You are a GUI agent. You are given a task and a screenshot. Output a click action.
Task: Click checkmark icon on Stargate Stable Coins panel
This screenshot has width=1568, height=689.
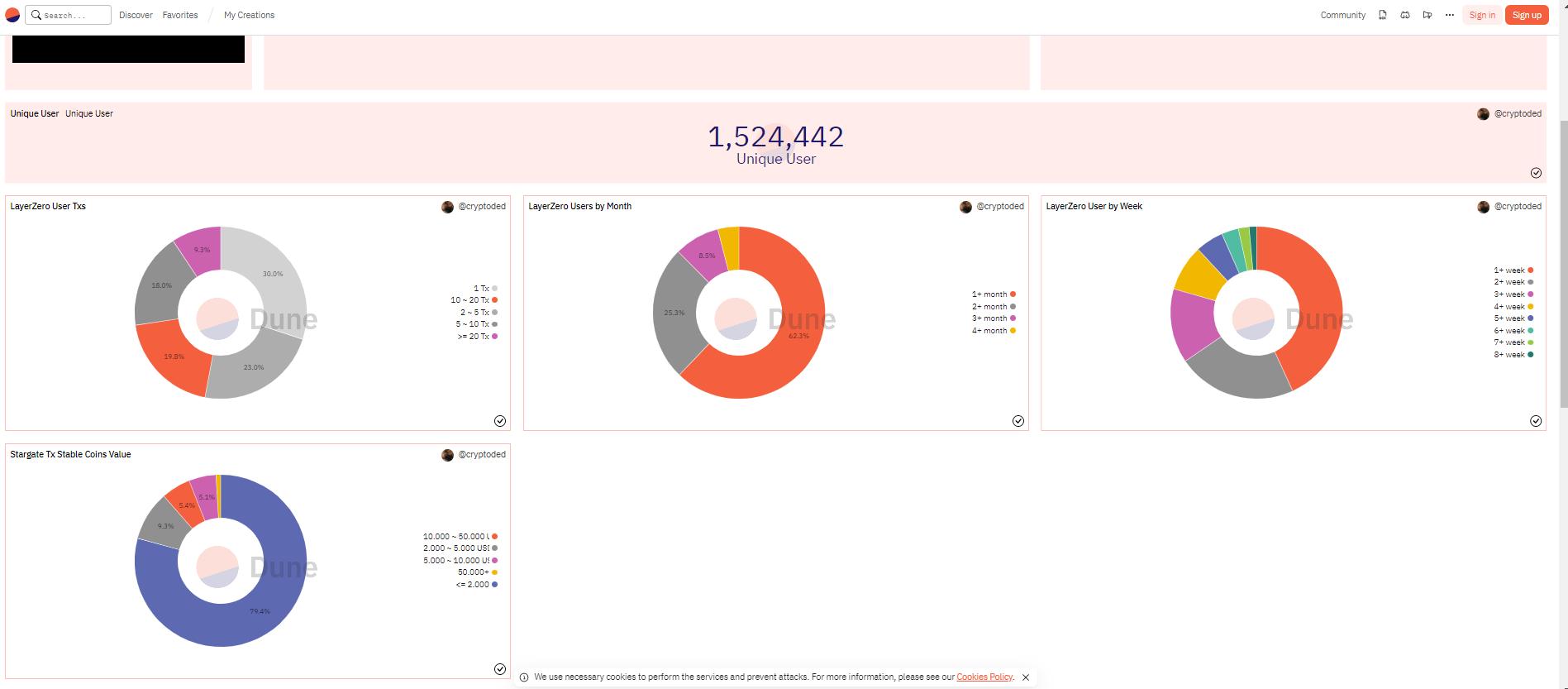(500, 669)
